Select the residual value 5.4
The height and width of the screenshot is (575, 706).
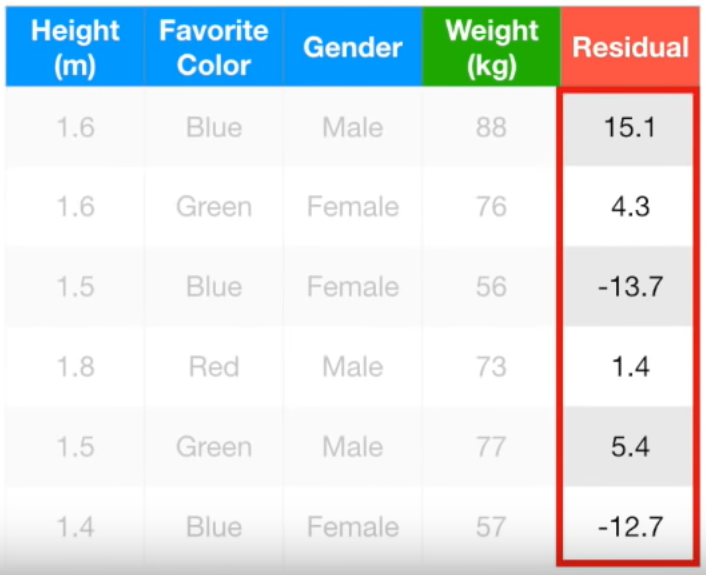coord(629,446)
